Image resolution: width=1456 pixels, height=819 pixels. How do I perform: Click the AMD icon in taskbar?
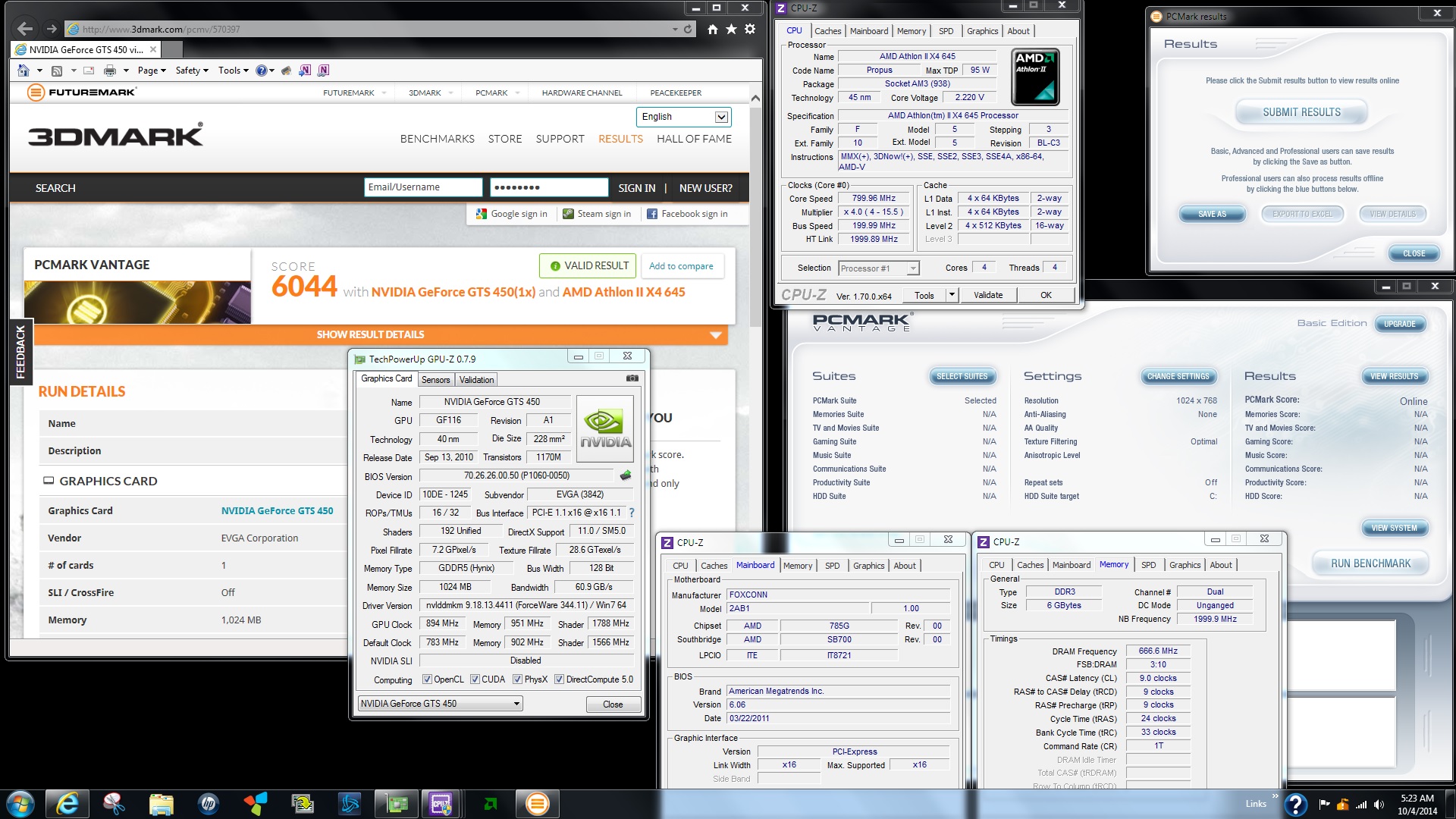tap(491, 804)
